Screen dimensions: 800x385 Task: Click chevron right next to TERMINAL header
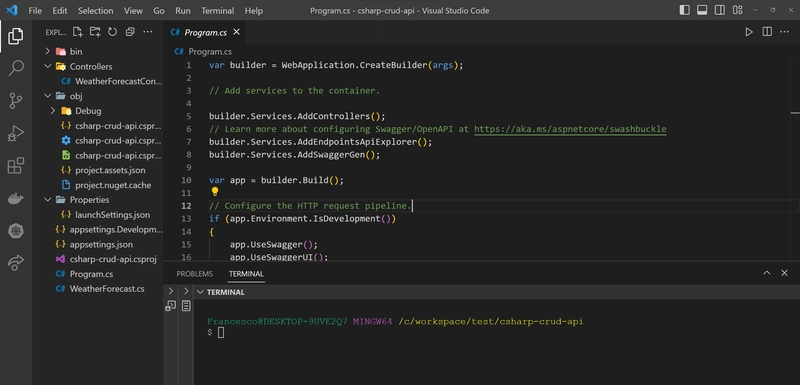186,292
